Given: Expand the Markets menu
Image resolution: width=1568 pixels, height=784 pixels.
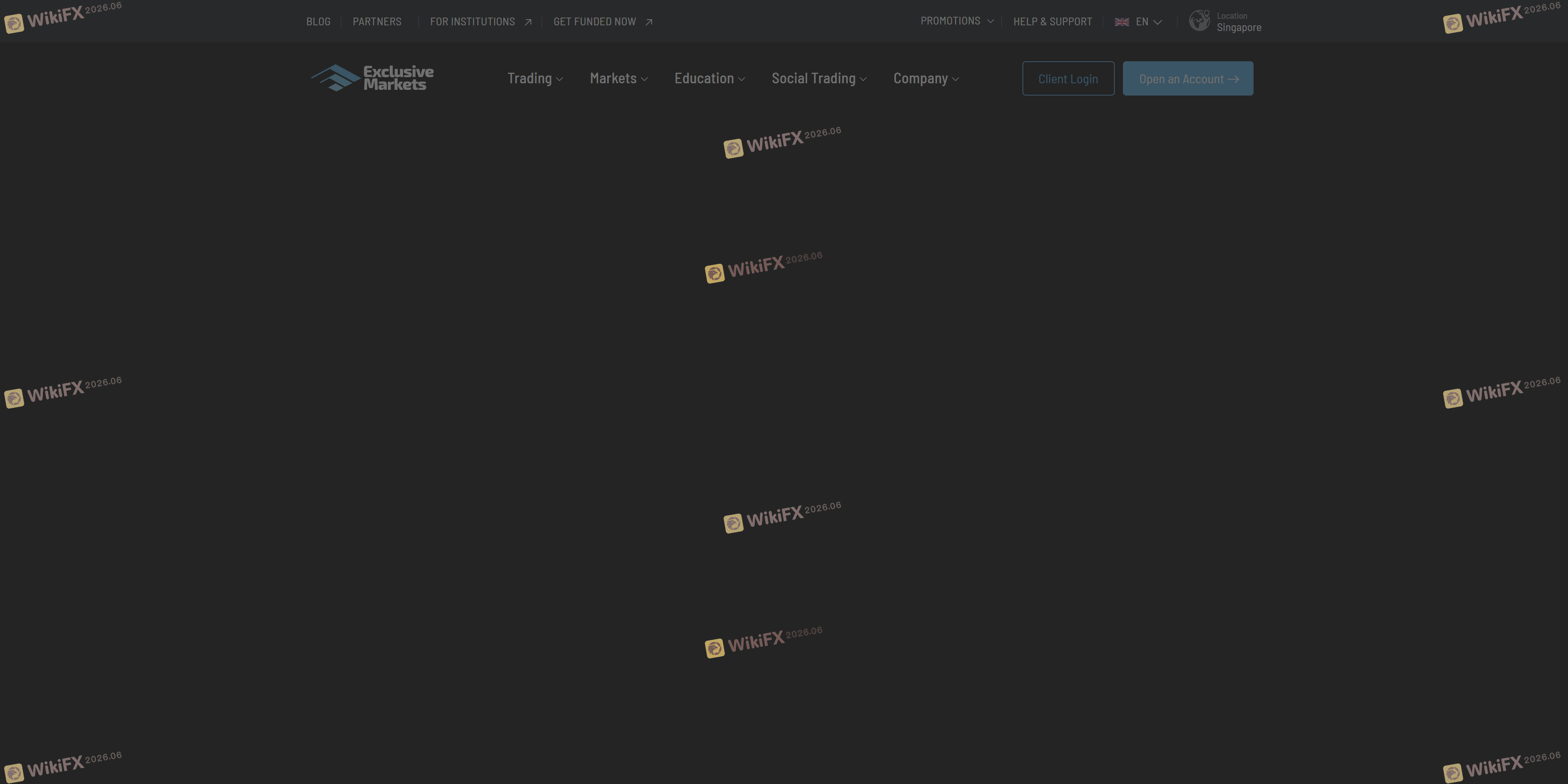Looking at the screenshot, I should 619,78.
